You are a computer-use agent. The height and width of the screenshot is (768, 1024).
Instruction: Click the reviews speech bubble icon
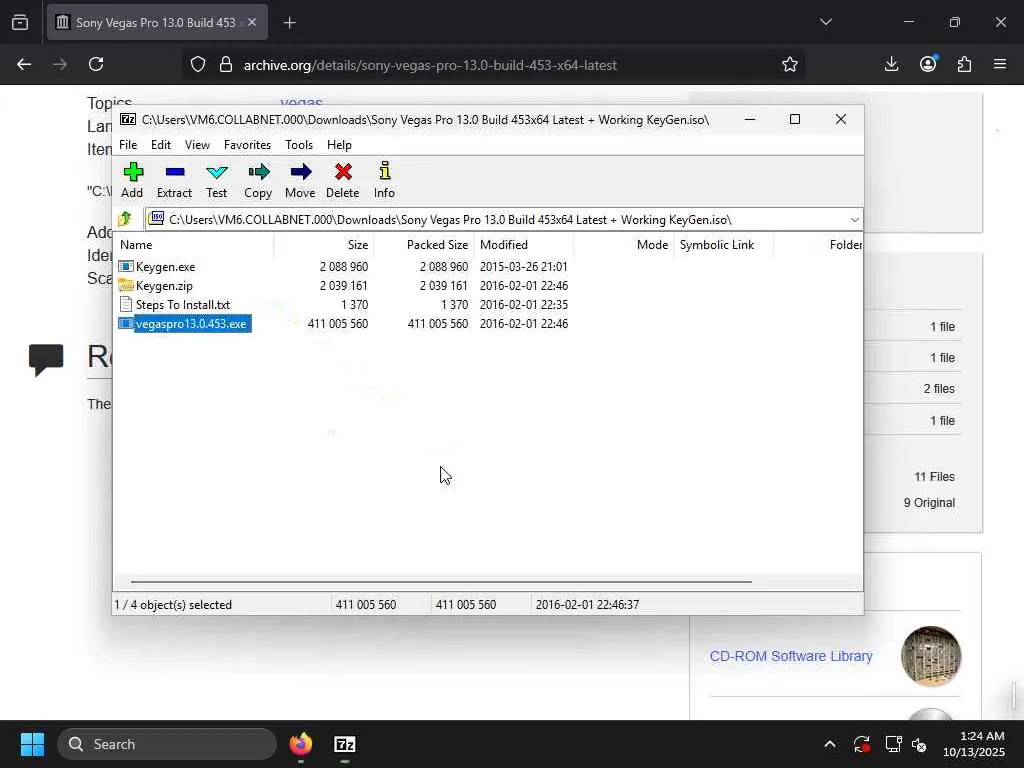[x=46, y=359]
